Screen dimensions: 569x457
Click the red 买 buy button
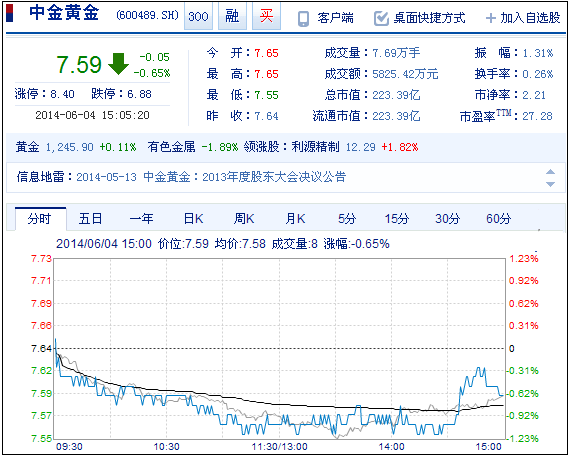[x=266, y=16]
